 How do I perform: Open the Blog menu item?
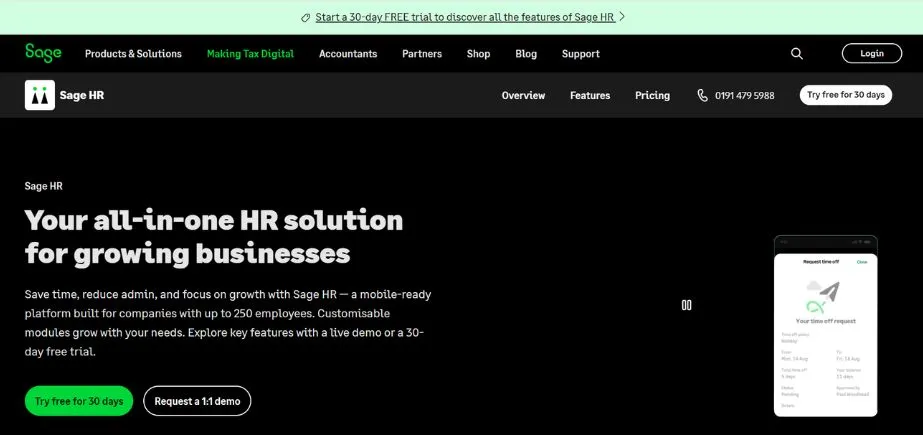[526, 54]
